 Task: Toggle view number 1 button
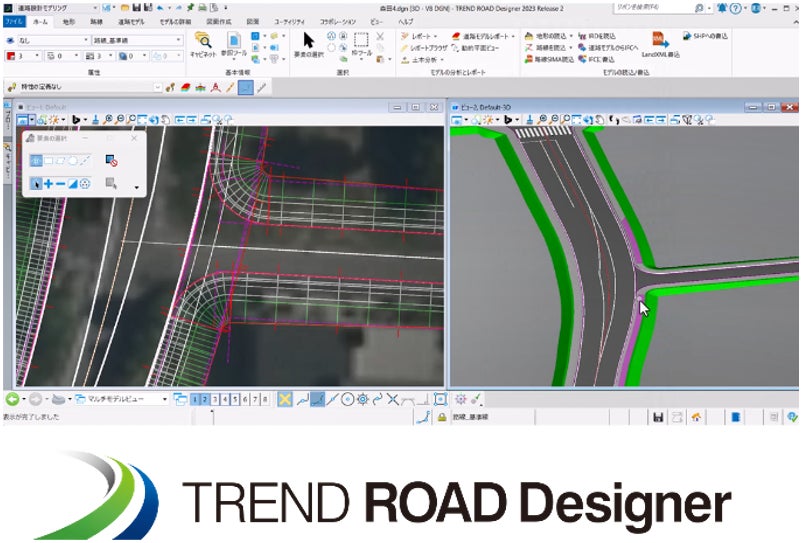[195, 399]
